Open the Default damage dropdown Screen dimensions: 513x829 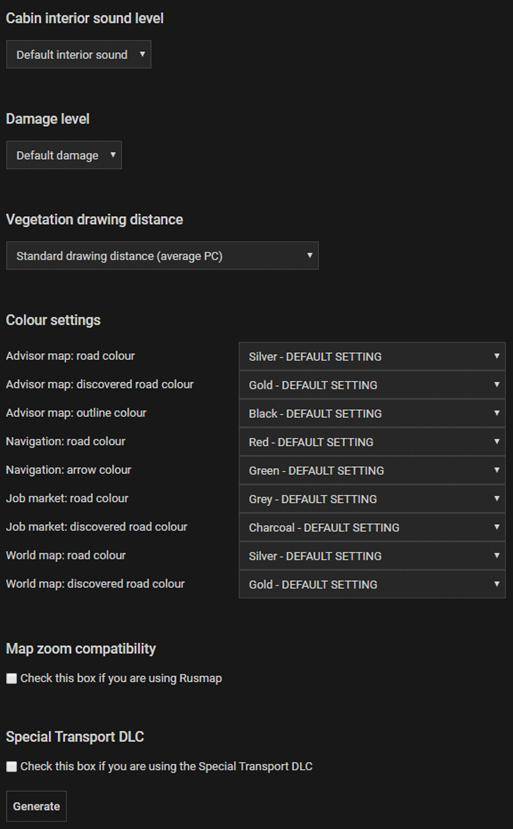click(x=63, y=155)
